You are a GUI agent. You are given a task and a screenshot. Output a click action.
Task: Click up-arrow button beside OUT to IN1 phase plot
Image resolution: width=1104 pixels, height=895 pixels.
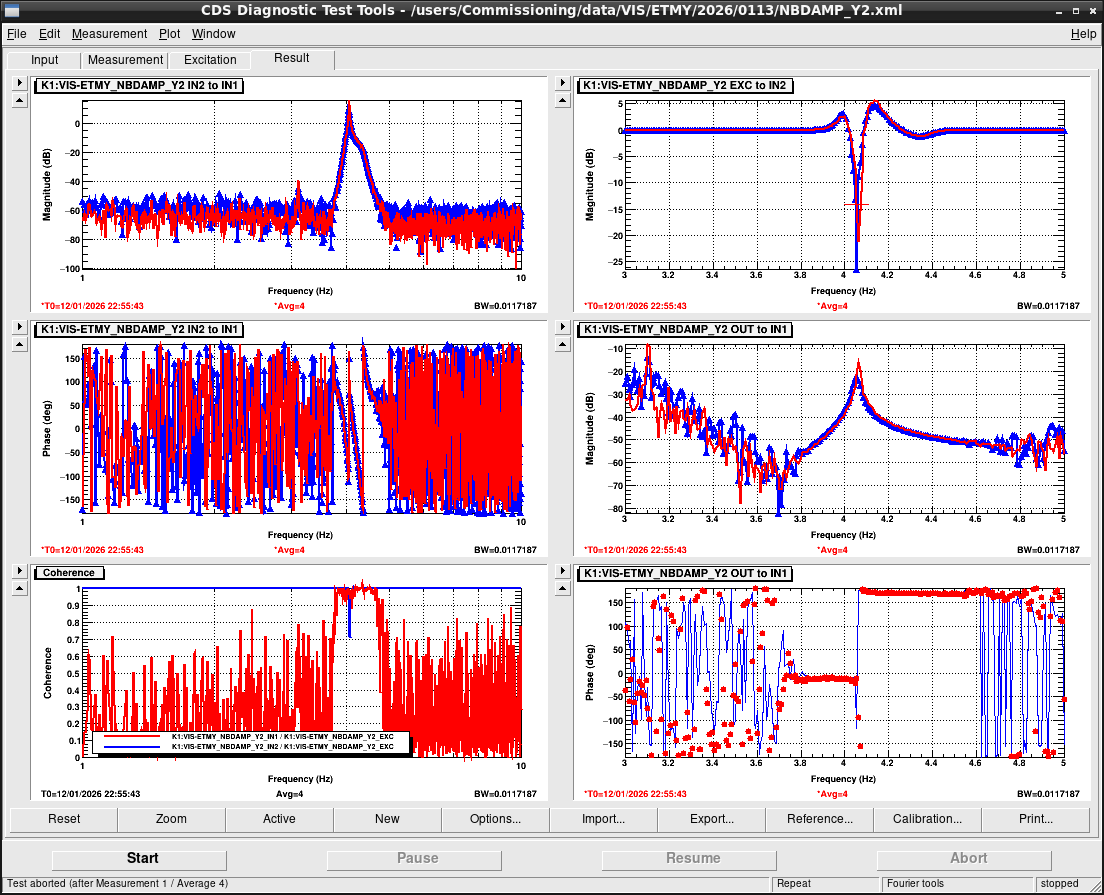(x=562, y=588)
